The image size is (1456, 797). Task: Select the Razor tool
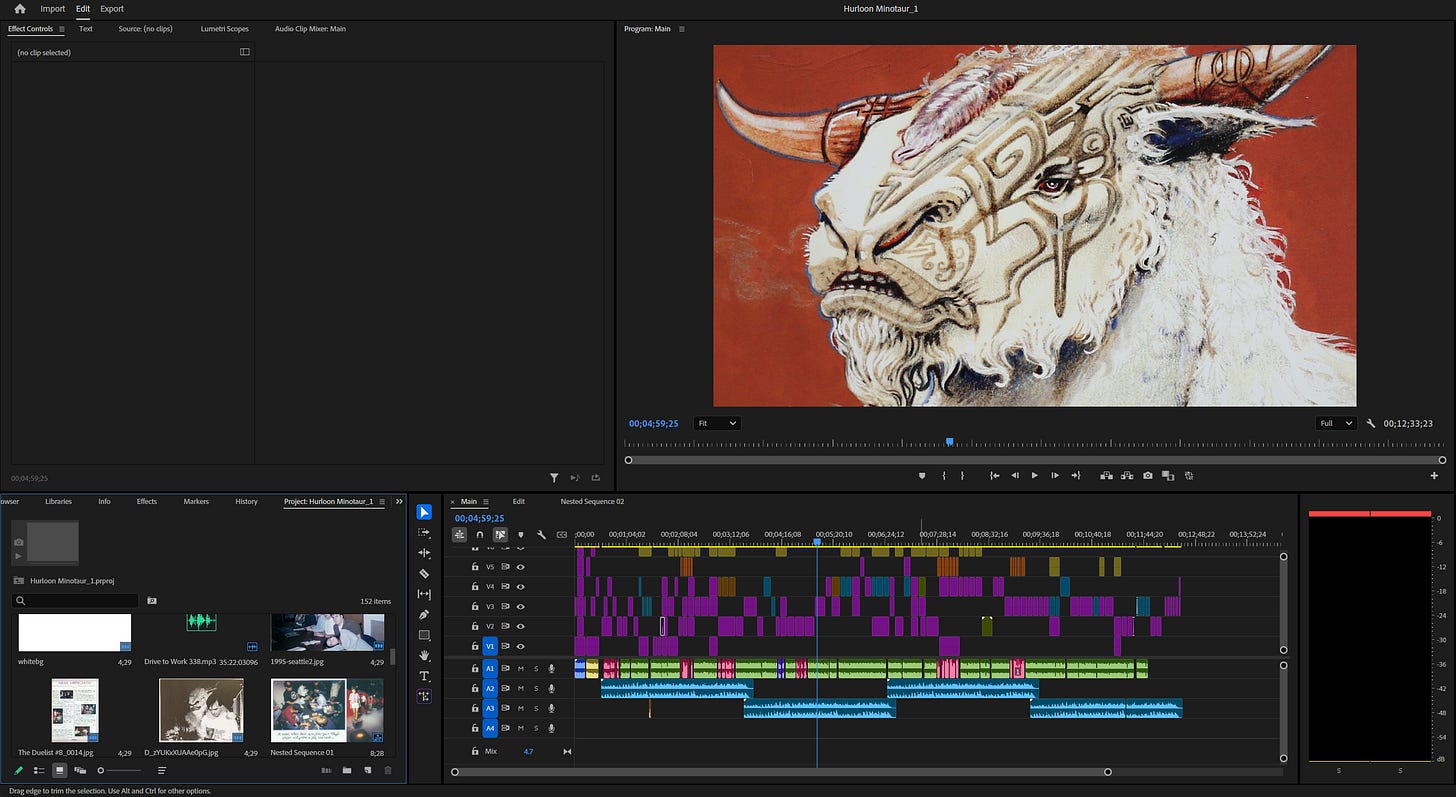click(424, 574)
